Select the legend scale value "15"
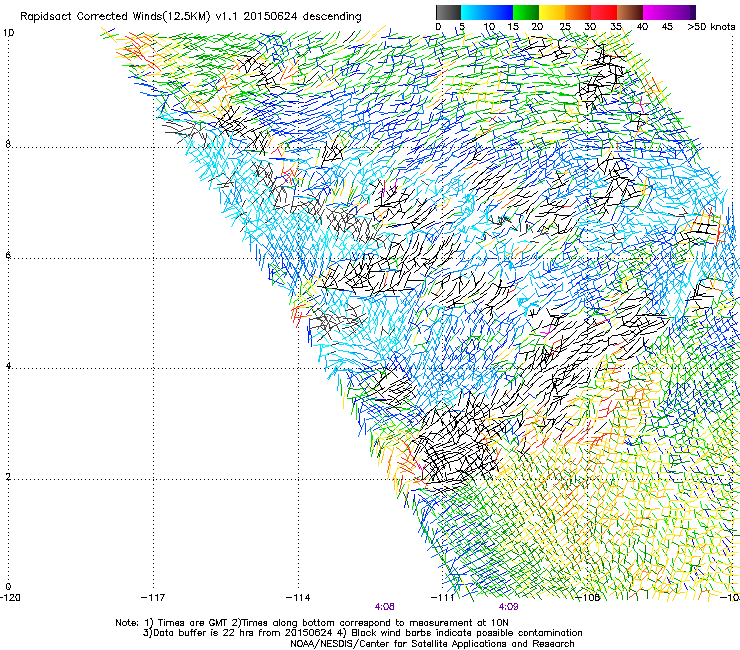 click(x=513, y=27)
